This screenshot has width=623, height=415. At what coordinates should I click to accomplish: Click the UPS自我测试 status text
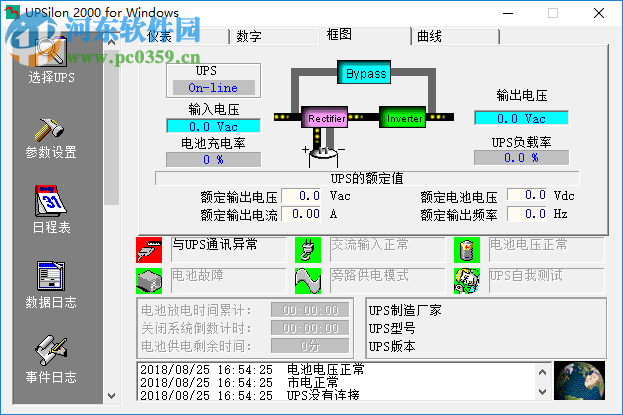pyautogui.click(x=526, y=275)
